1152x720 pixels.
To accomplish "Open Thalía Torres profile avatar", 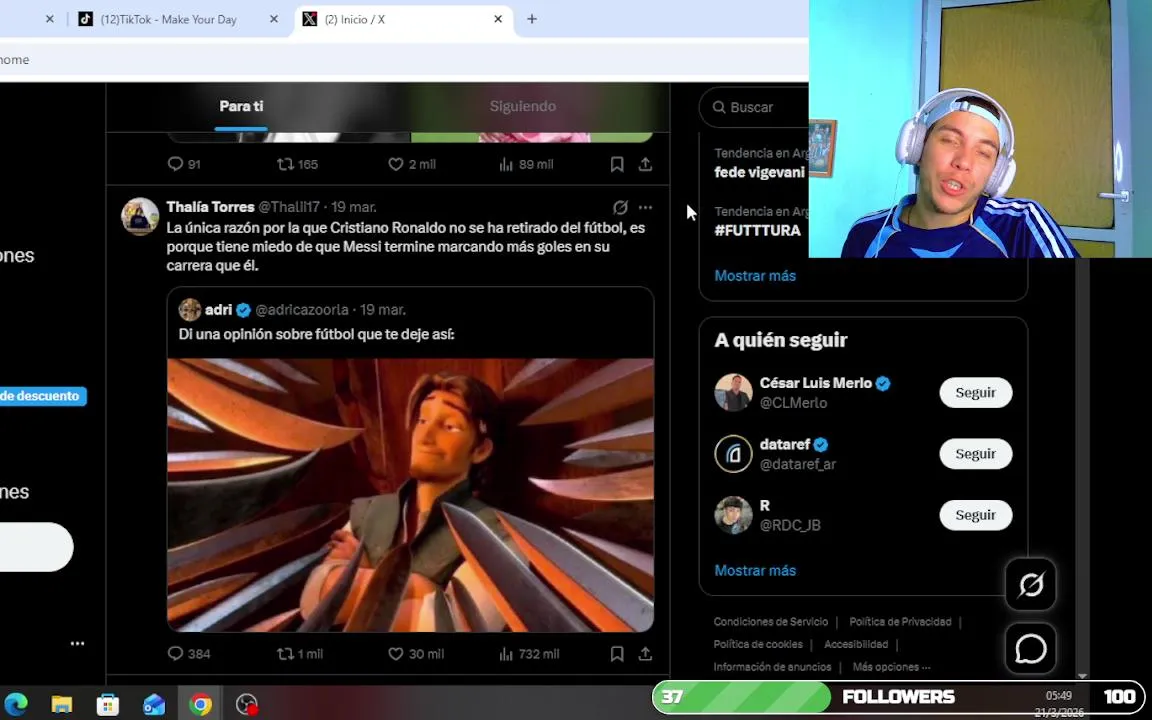I will 140,216.
